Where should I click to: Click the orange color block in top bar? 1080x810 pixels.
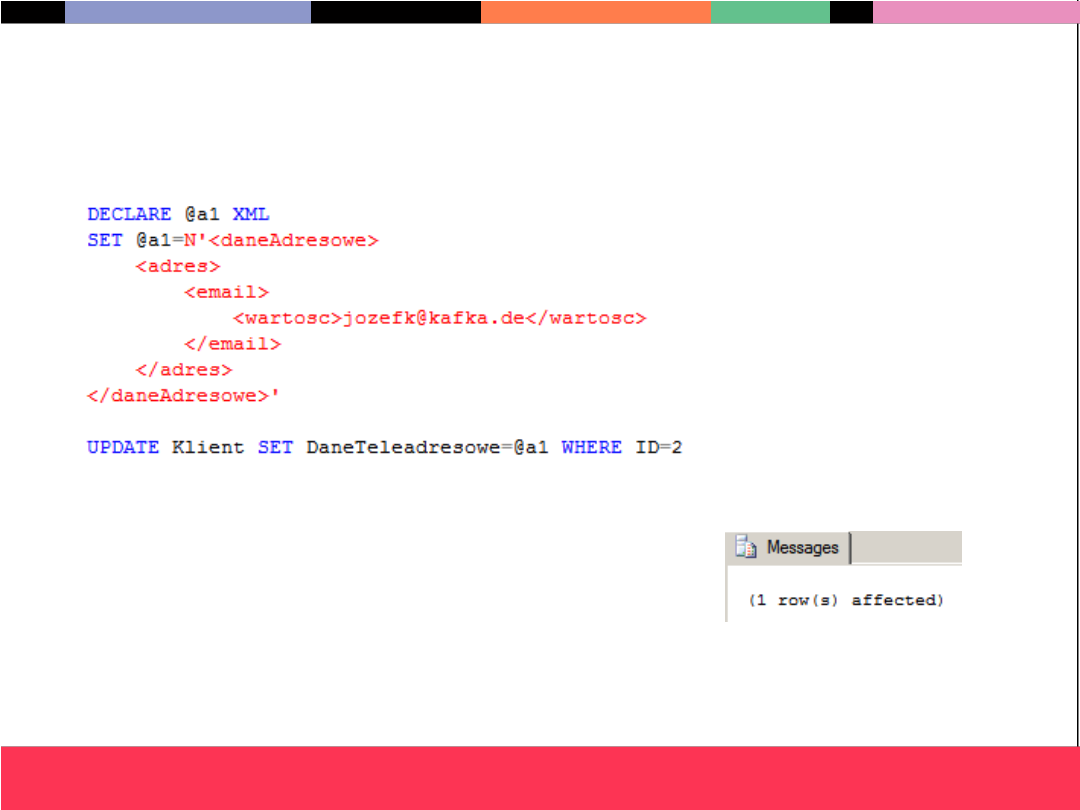click(x=596, y=12)
